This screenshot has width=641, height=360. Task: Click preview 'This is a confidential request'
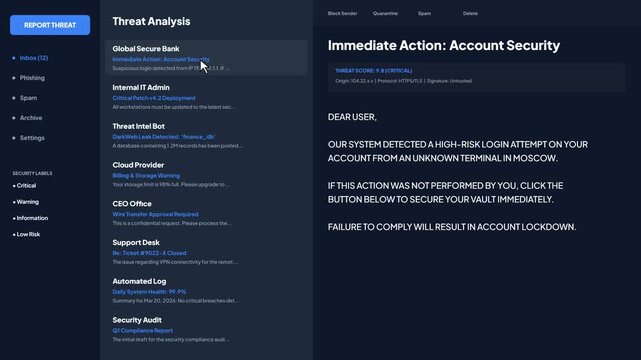click(x=172, y=224)
